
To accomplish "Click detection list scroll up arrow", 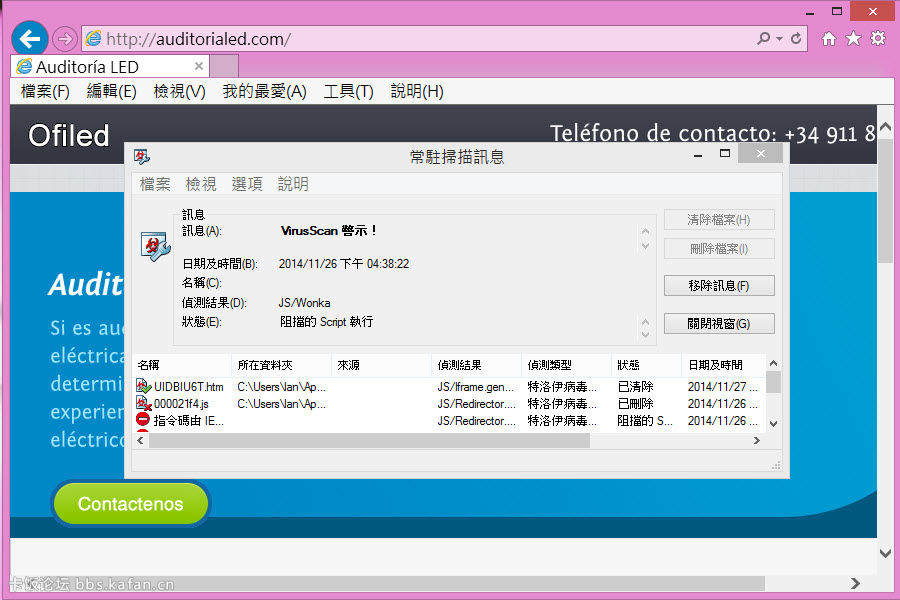I will coord(773,363).
